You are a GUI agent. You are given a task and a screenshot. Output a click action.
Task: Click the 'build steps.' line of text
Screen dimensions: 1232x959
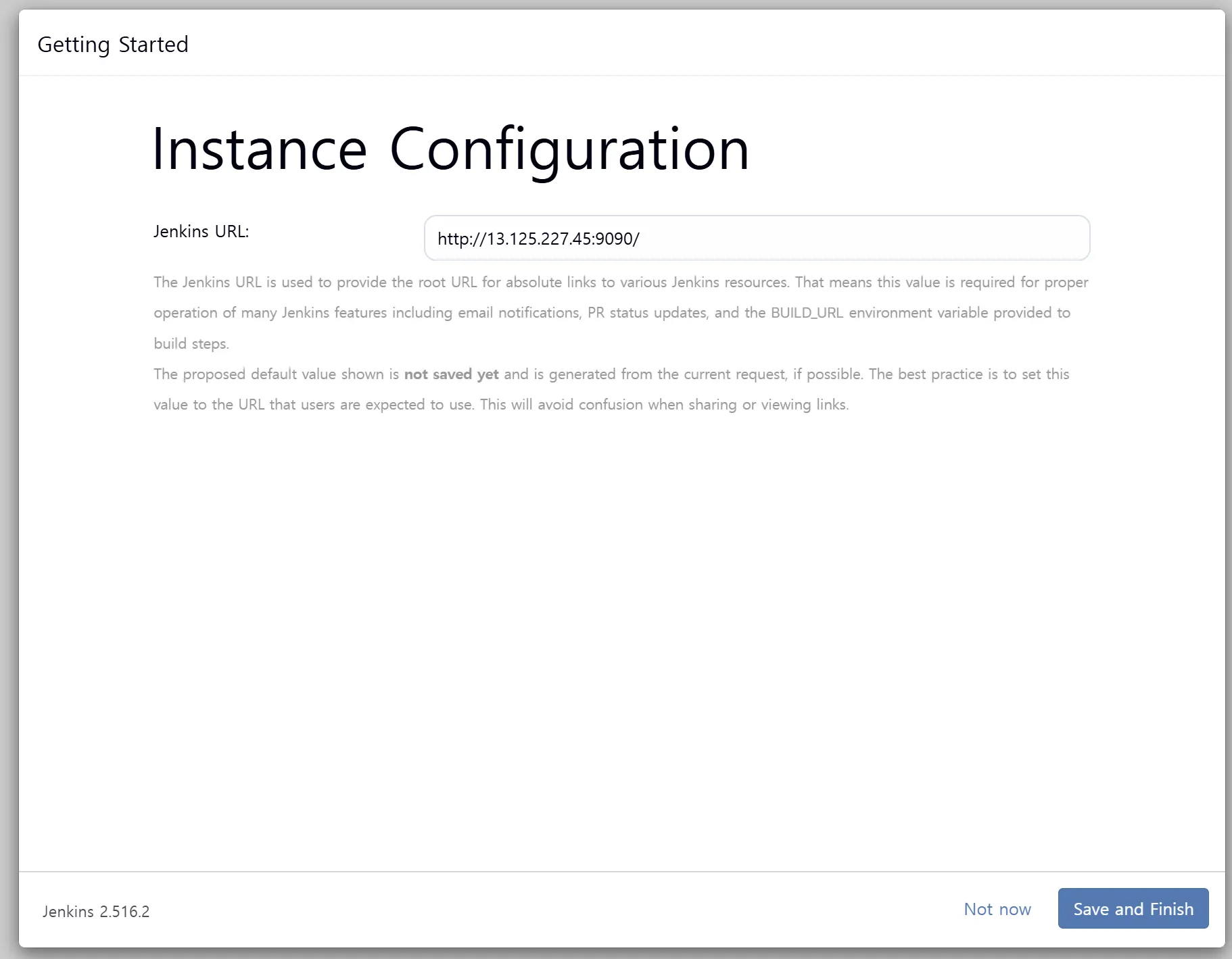click(x=191, y=344)
